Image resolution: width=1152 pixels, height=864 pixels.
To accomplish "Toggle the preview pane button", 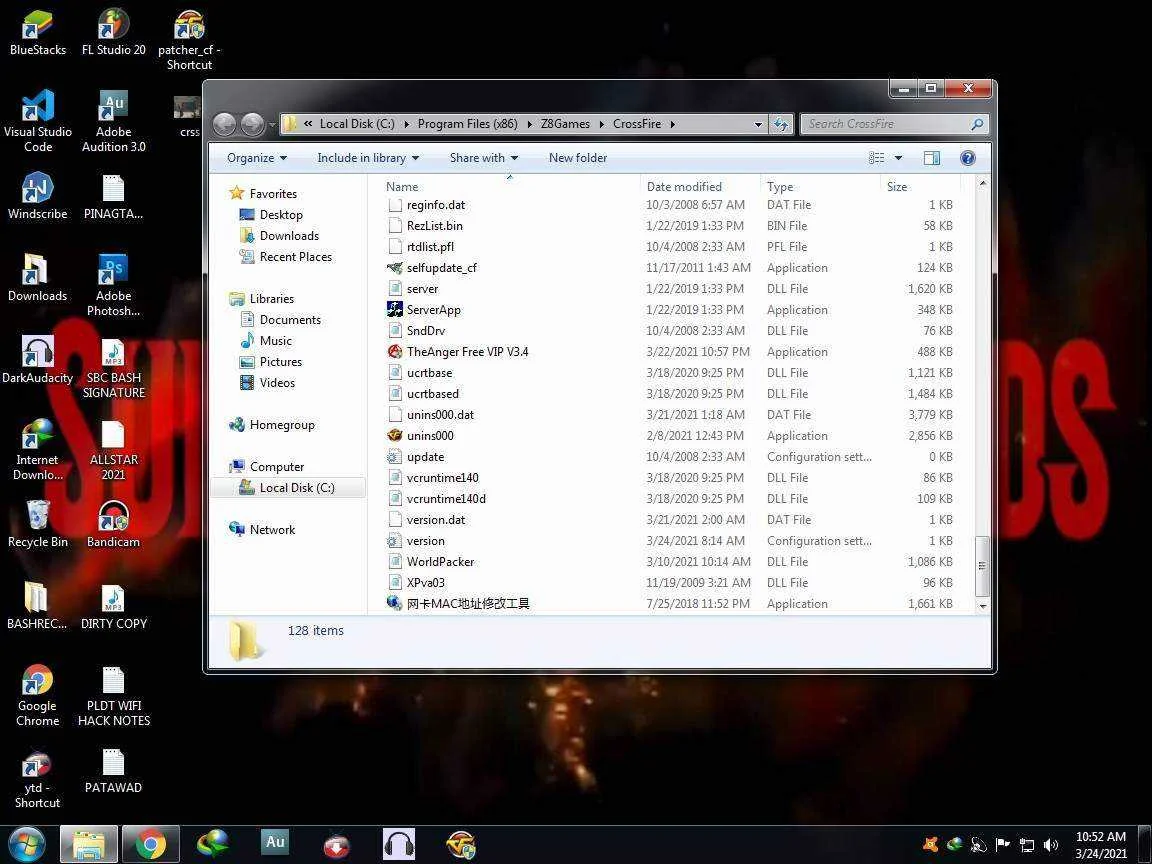I will (x=932, y=158).
